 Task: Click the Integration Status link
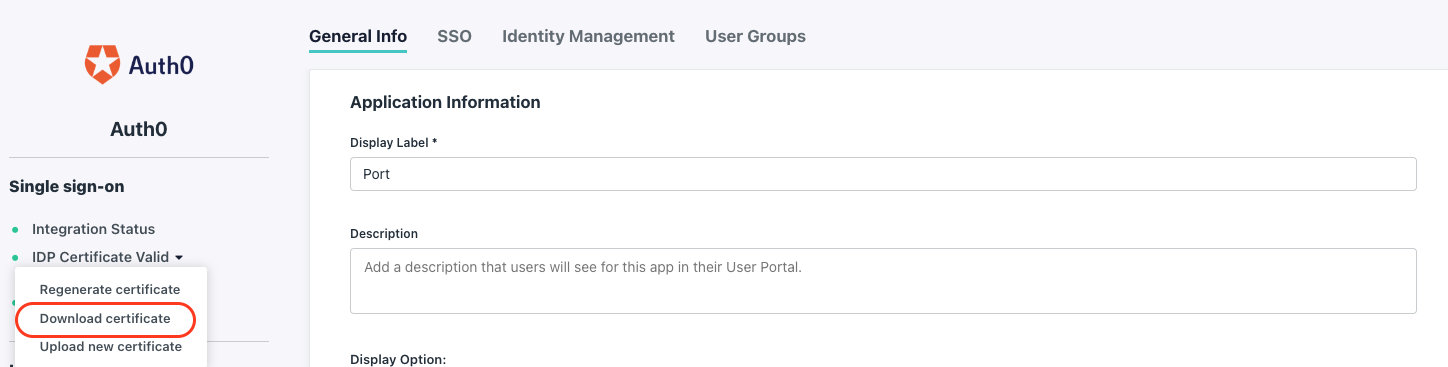[93, 230]
